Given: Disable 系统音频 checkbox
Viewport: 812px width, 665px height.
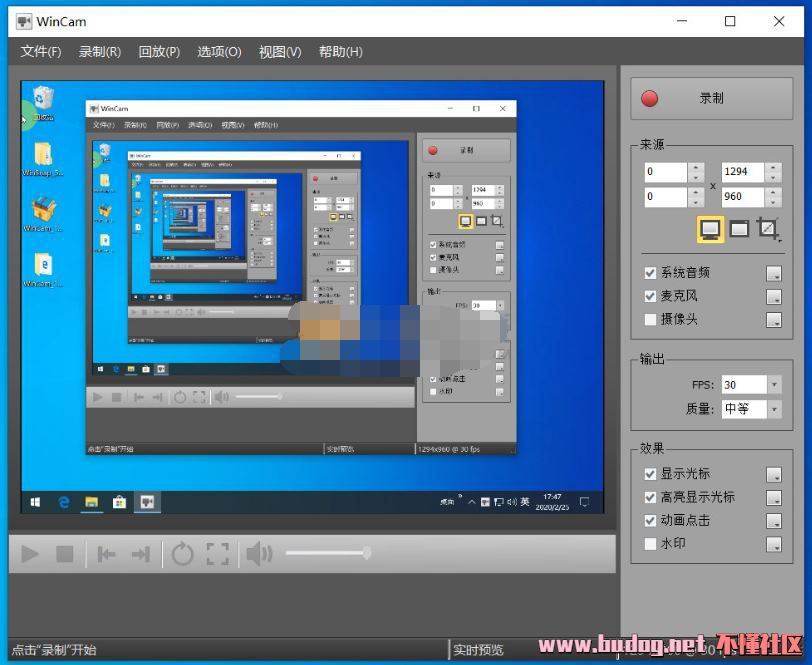Looking at the screenshot, I should point(650,273).
